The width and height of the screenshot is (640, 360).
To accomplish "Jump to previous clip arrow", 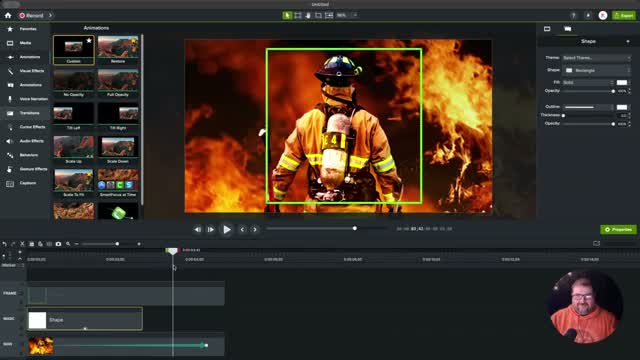I will click(x=242, y=229).
